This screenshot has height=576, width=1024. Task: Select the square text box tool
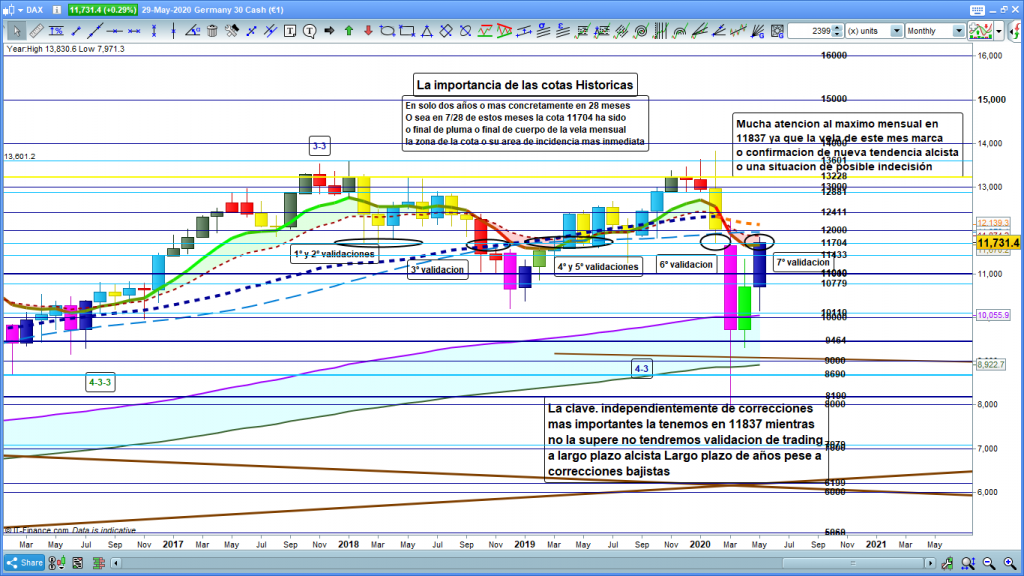click(289, 31)
